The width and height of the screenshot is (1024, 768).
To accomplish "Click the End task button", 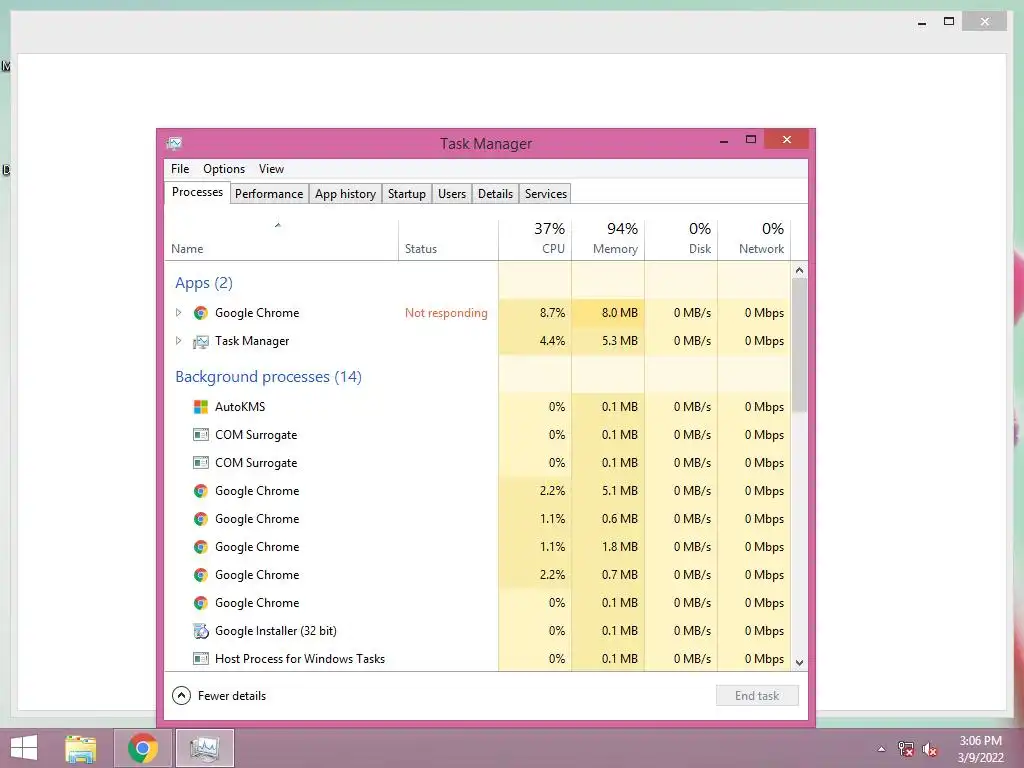I will pyautogui.click(x=757, y=696).
